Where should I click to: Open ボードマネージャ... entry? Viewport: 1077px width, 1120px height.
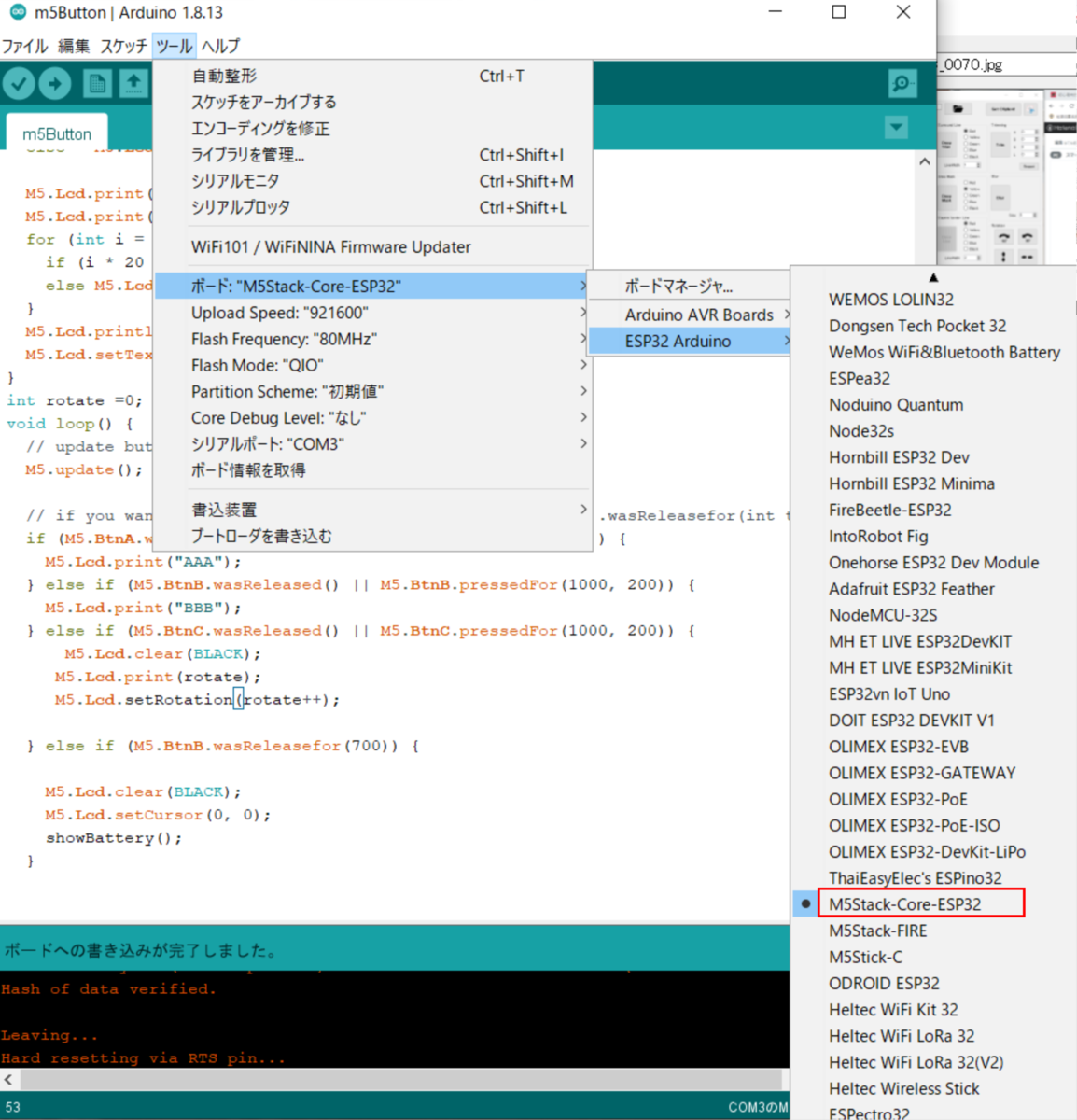(x=690, y=287)
